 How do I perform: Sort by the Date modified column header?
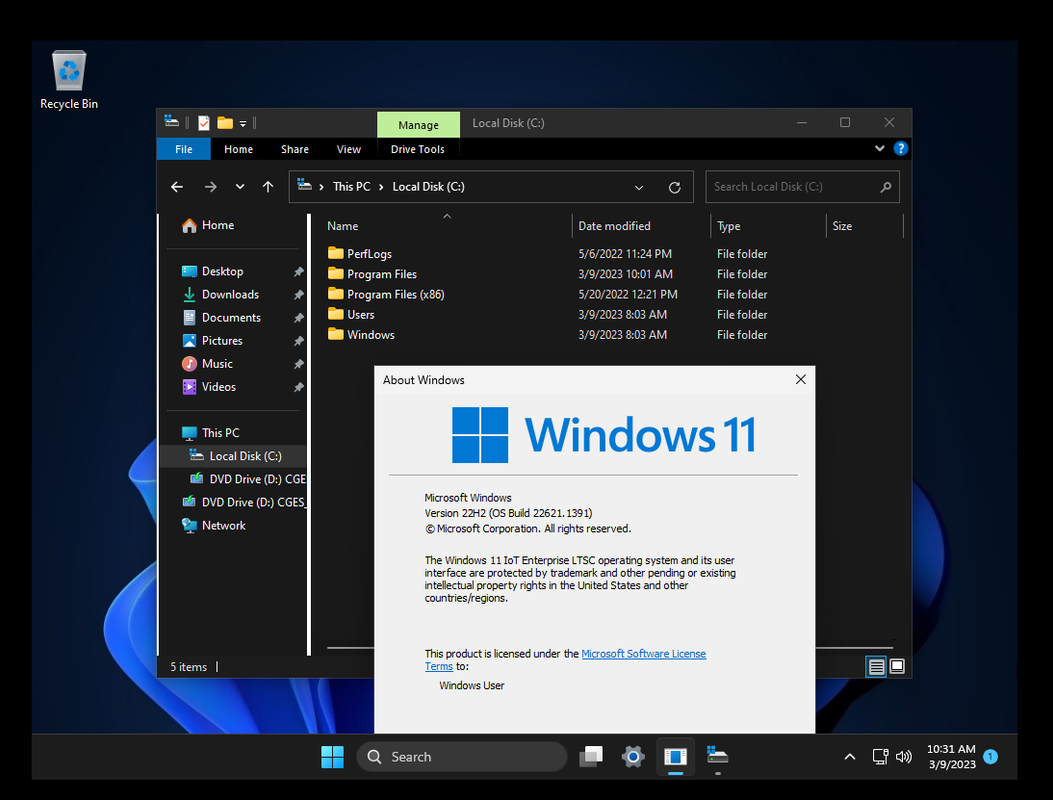pos(641,226)
